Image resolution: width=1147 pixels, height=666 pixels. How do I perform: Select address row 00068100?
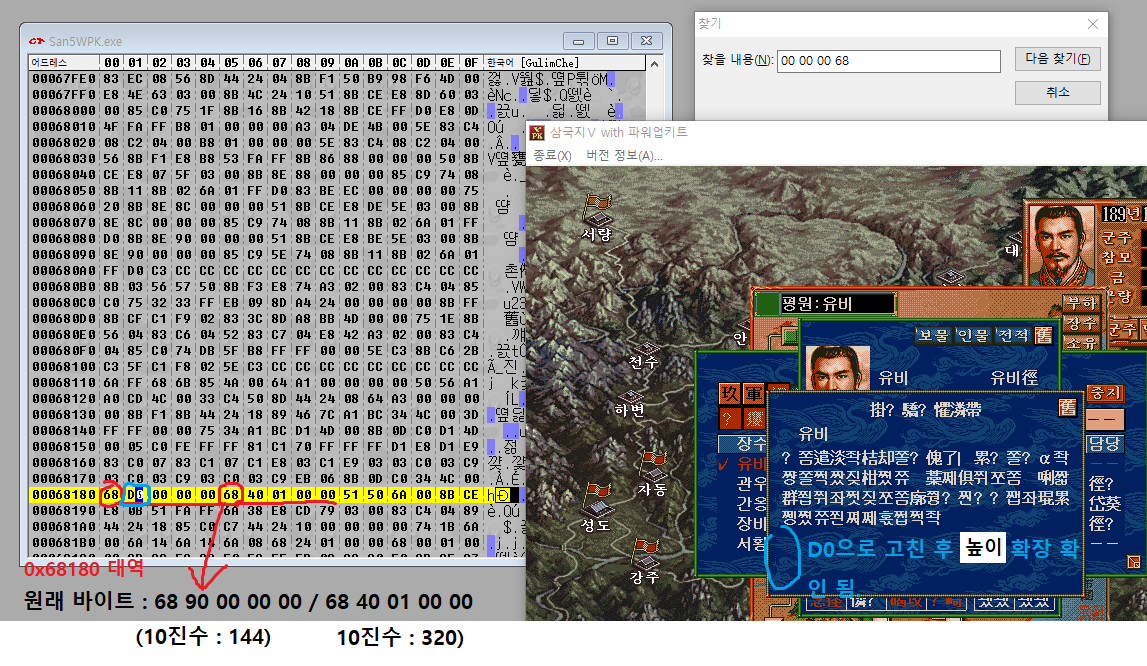(64, 367)
